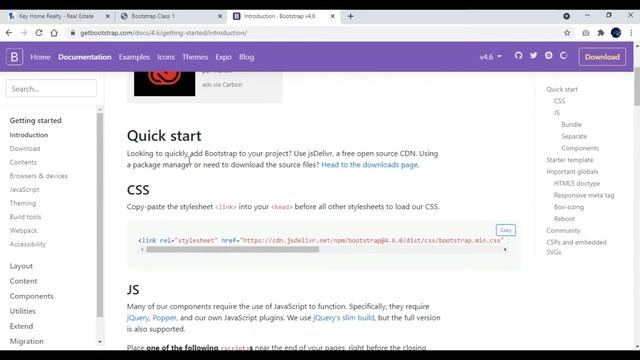640x360 pixels.
Task: Open the Webpack sidebar link
Action: click(x=23, y=231)
